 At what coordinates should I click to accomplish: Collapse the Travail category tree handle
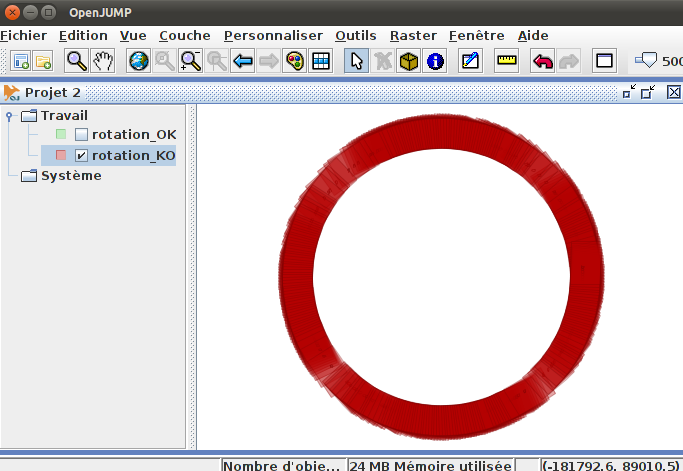(9, 116)
